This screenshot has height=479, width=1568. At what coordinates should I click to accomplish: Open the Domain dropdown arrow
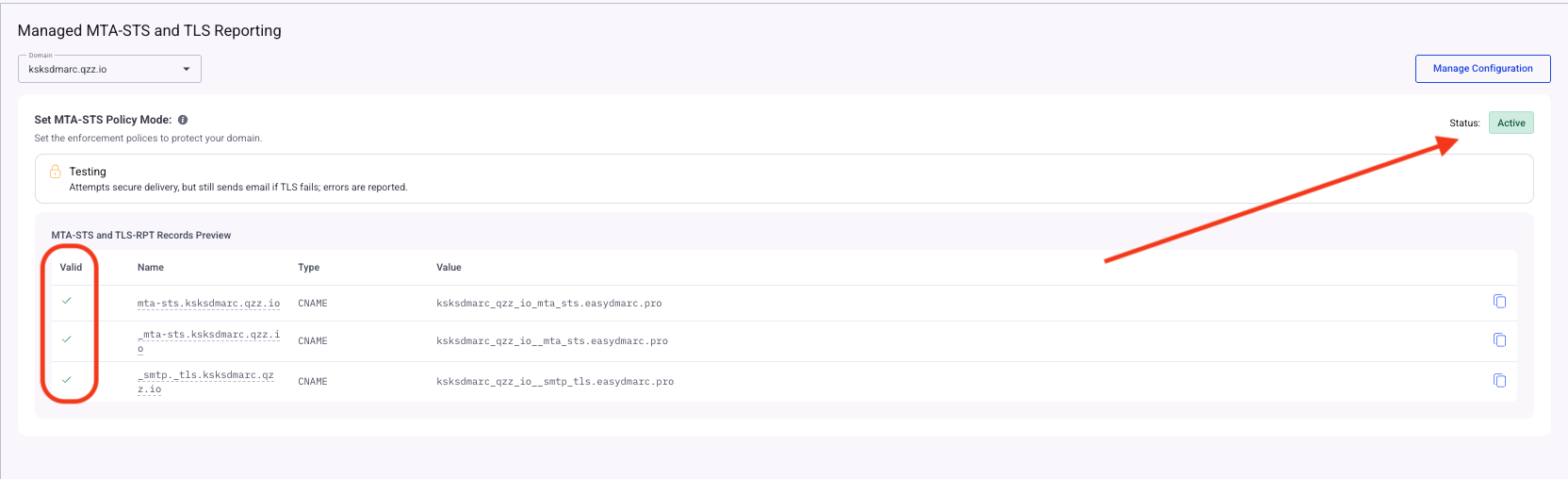tap(187, 69)
